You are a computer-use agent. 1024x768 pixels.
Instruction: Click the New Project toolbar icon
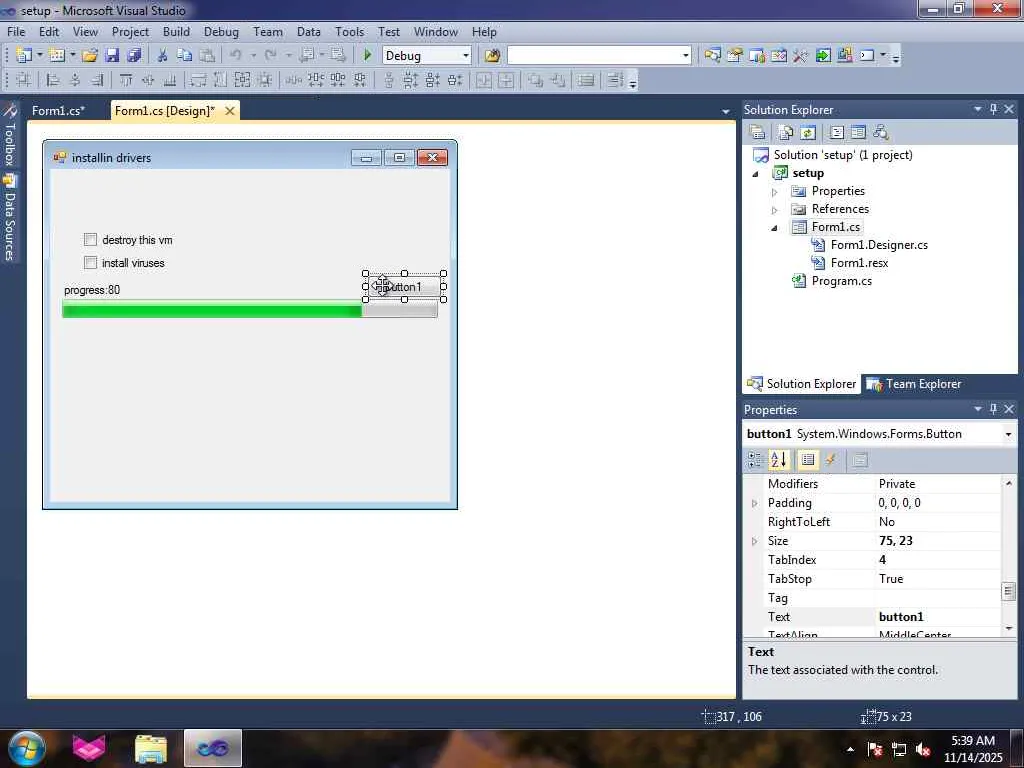click(24, 56)
